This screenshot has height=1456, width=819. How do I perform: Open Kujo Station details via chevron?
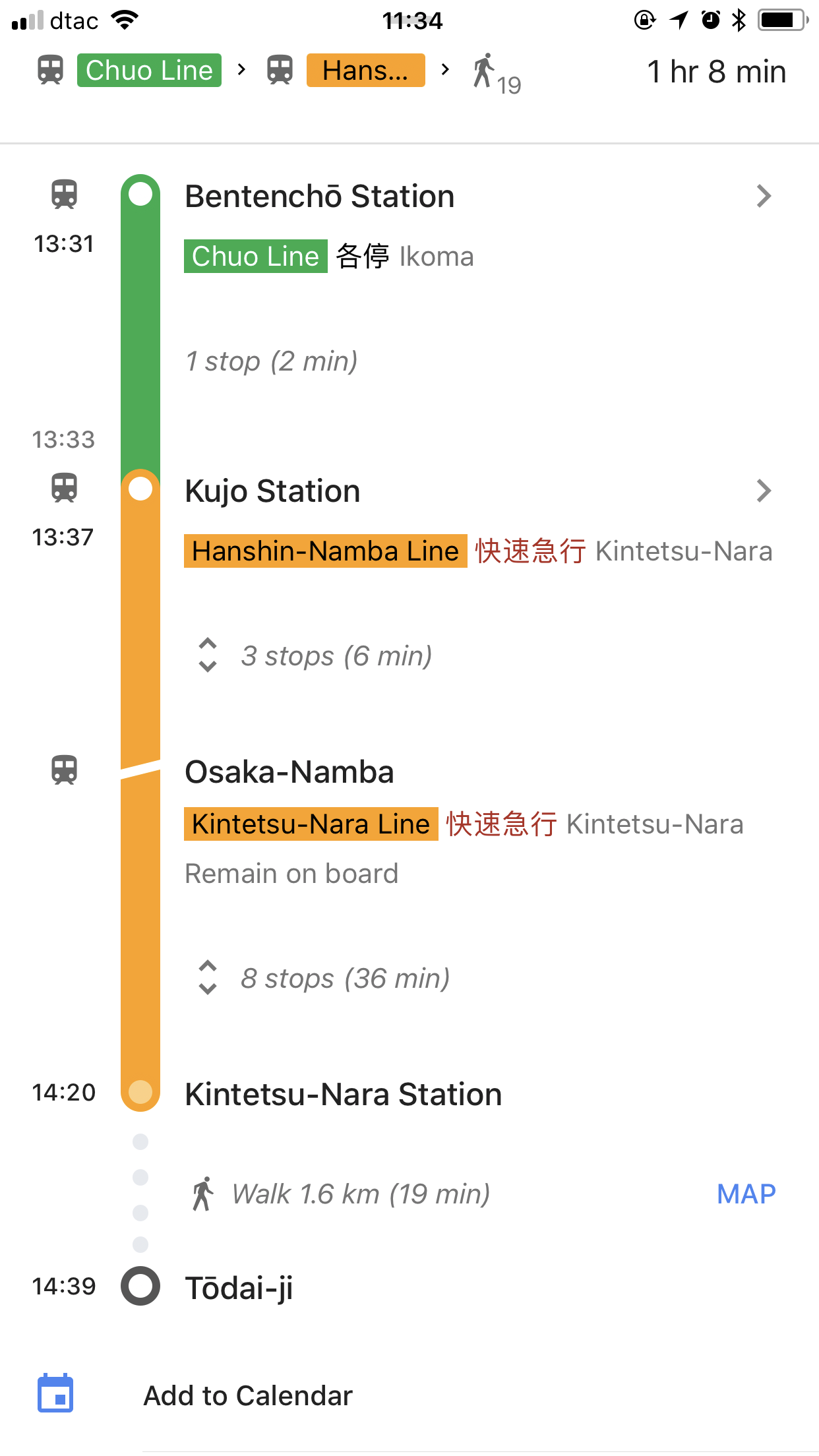(x=764, y=491)
